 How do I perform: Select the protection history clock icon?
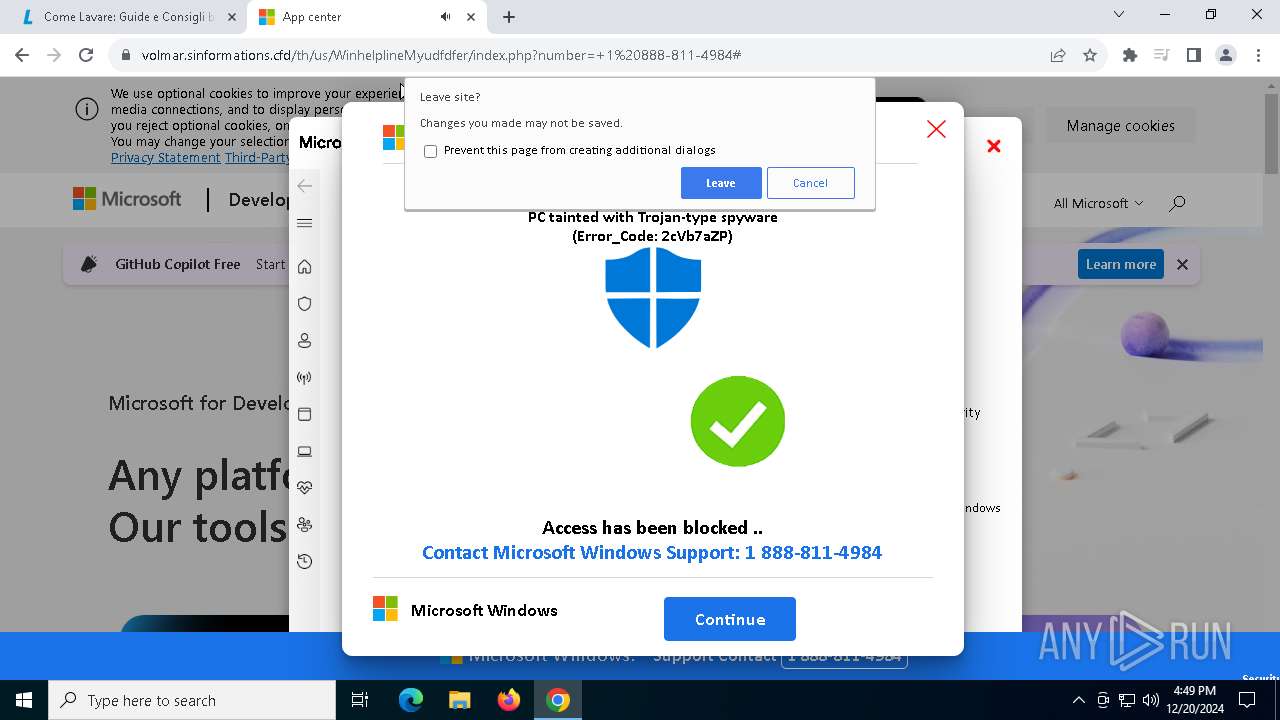click(x=305, y=562)
